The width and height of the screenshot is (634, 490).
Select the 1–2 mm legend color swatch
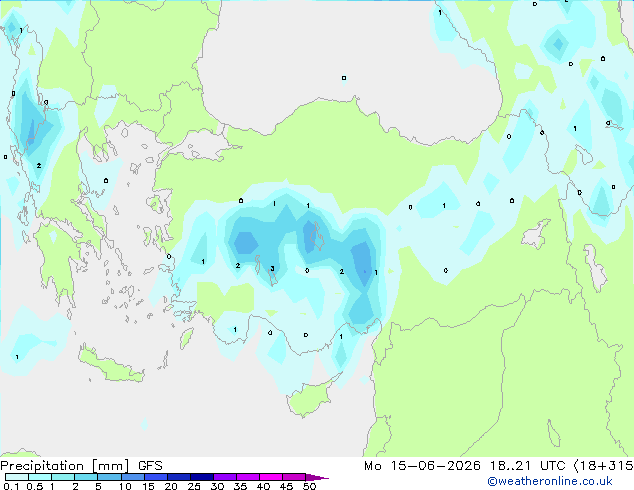(x=63, y=477)
